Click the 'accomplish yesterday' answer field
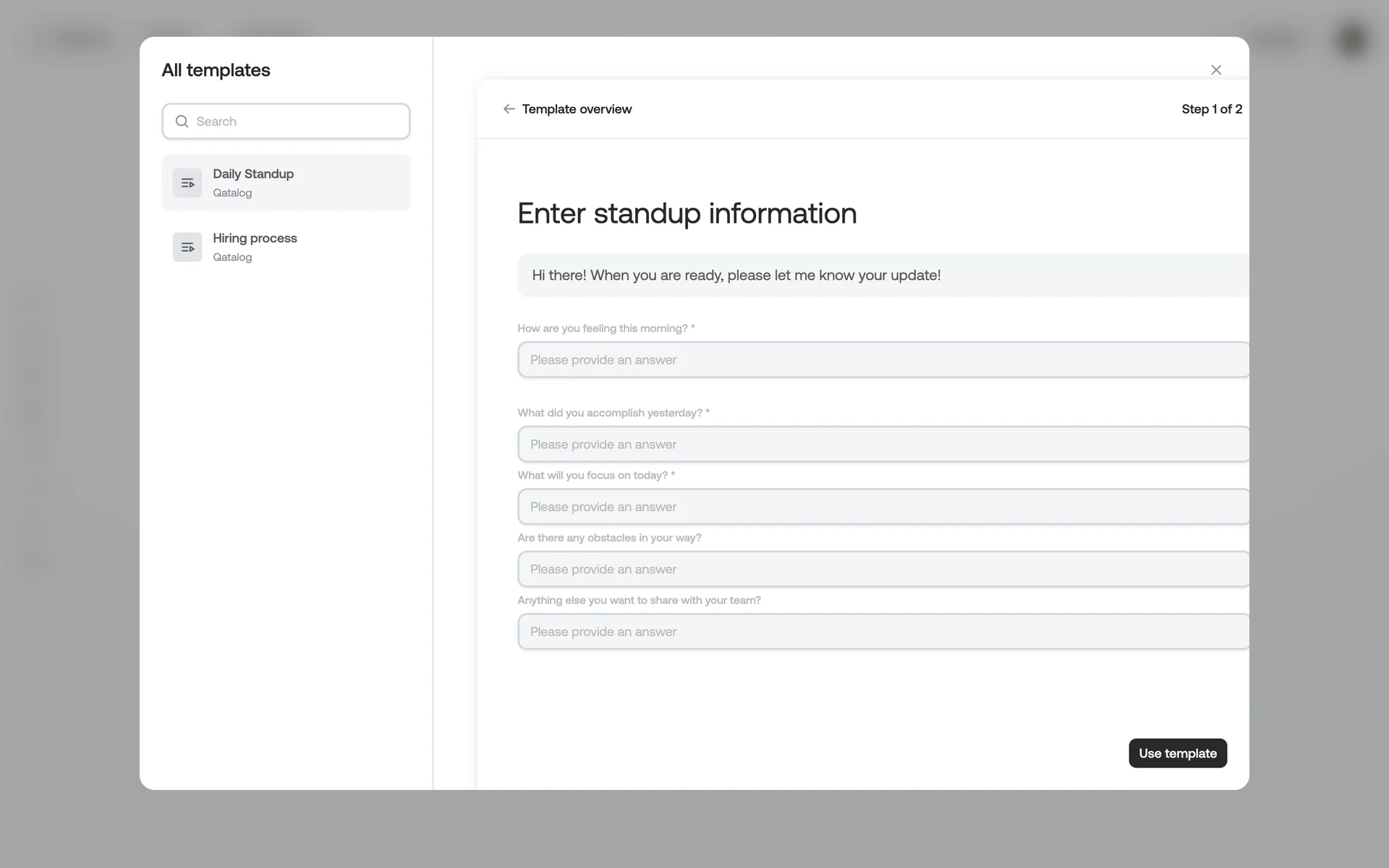Screen dimensions: 1389x868 (883, 444)
